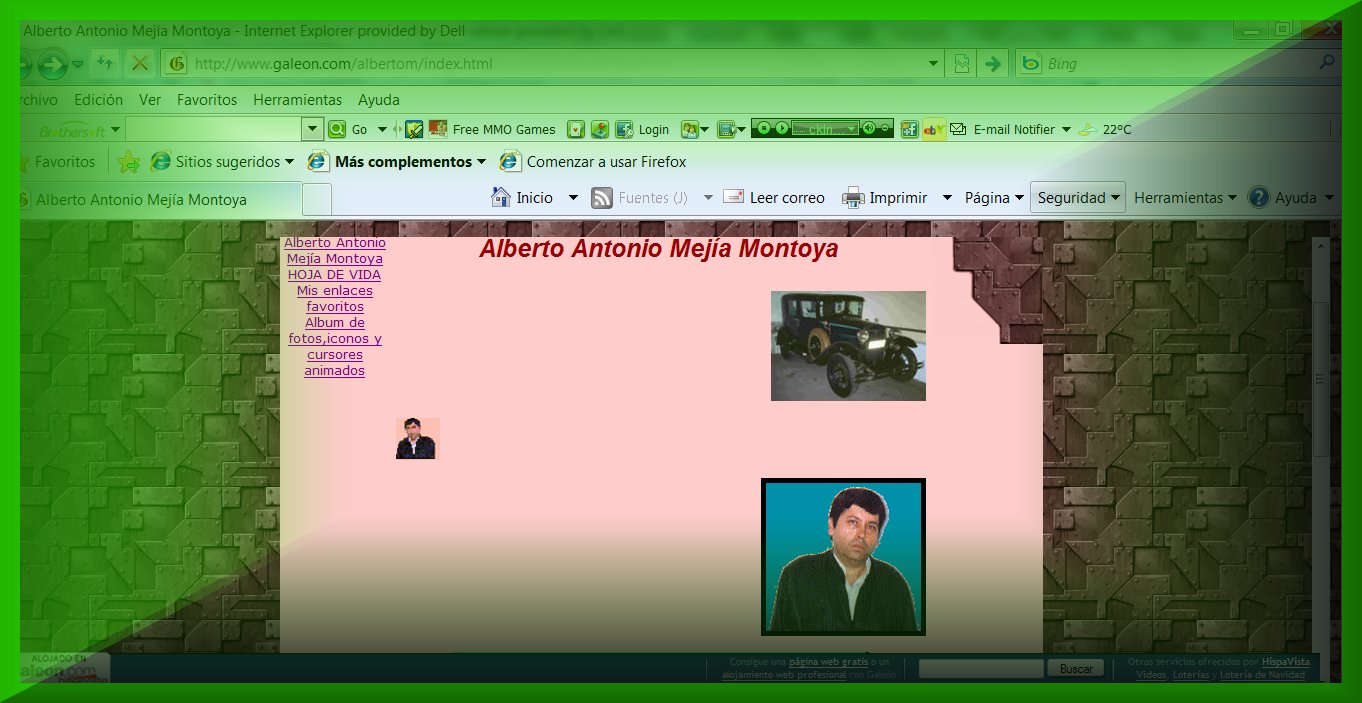Open the Mis enlaces favoritos link
1362x703 pixels.
tap(335, 298)
